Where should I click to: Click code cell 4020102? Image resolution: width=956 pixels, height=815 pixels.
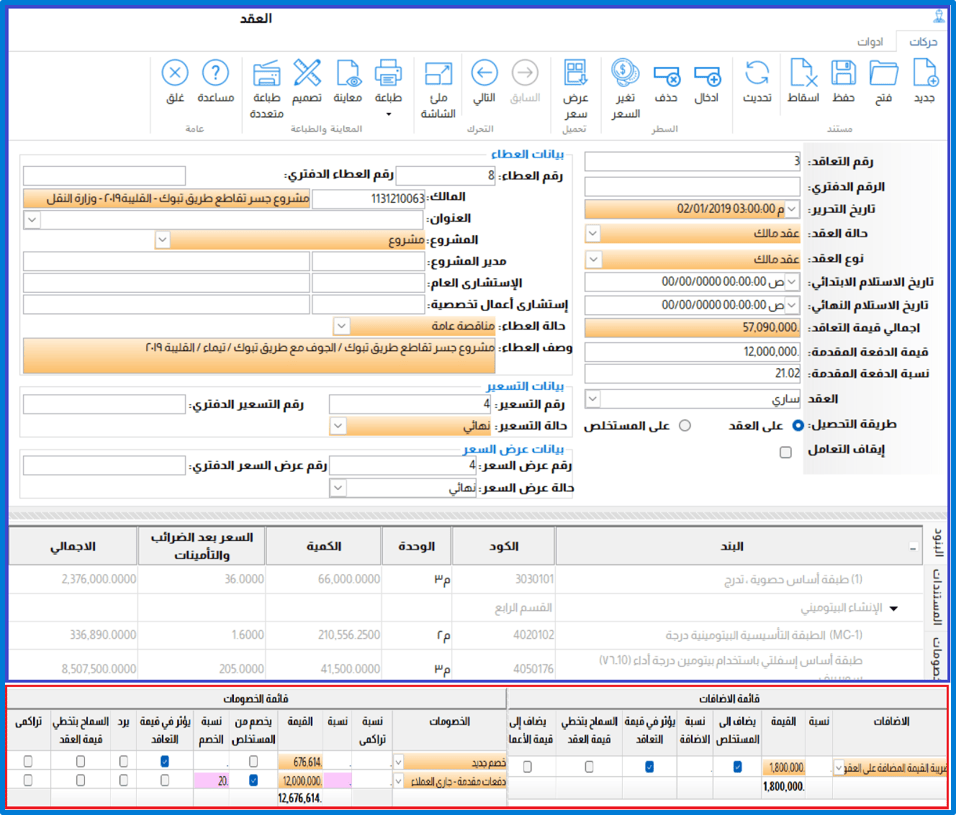[504, 635]
